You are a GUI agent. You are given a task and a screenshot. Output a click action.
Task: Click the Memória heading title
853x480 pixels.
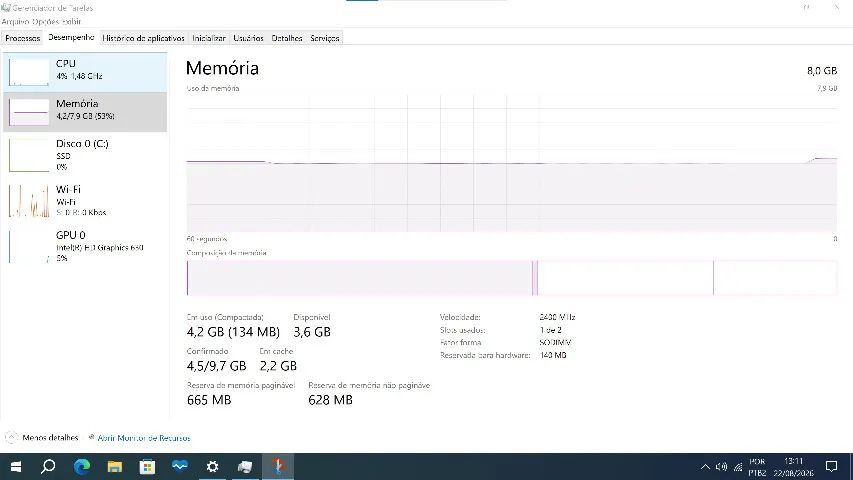click(x=222, y=68)
